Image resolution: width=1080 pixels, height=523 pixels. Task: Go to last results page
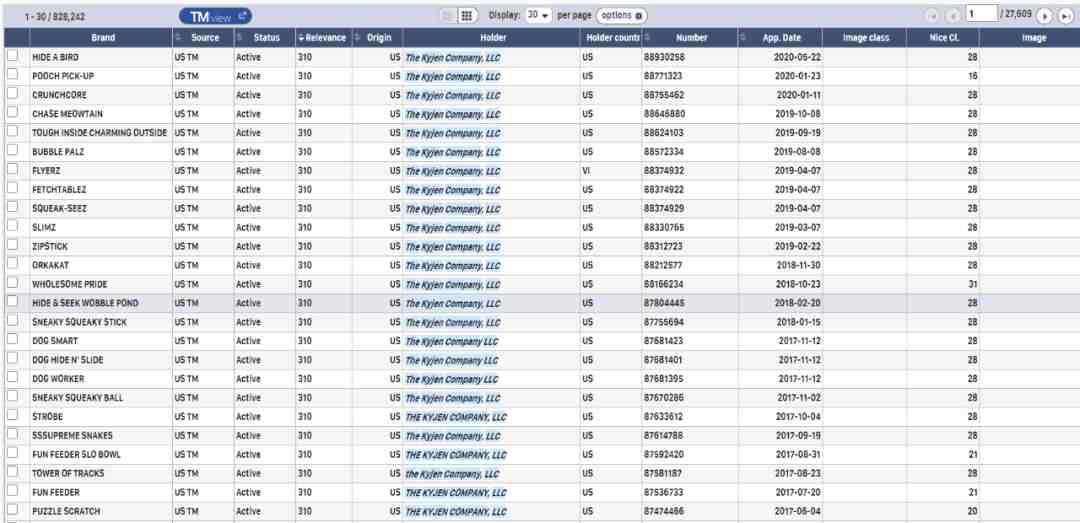coord(1064,16)
